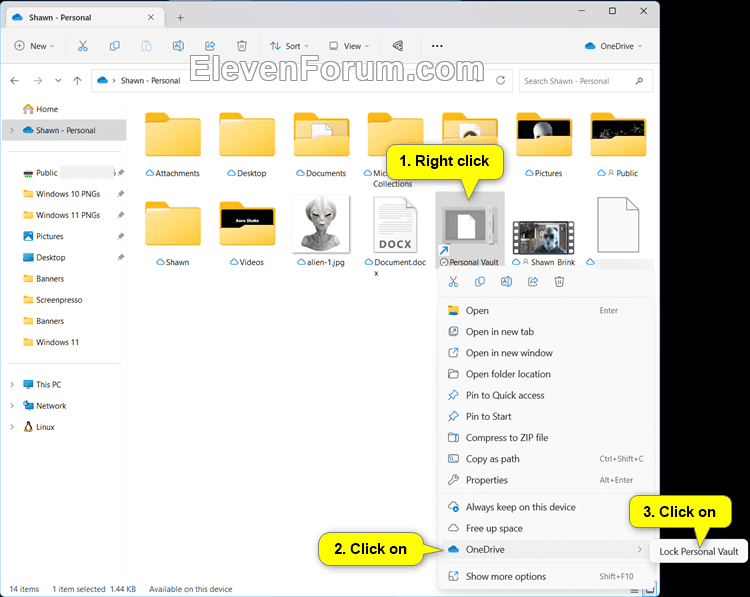
Task: Click the Paste icon in the toolbar
Action: click(x=146, y=46)
